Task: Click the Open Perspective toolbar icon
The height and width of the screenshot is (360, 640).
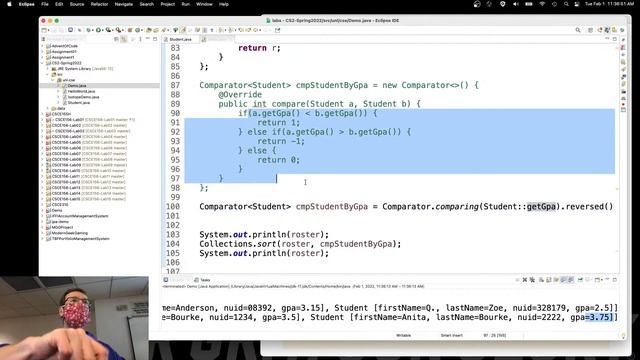Action: (590, 30)
